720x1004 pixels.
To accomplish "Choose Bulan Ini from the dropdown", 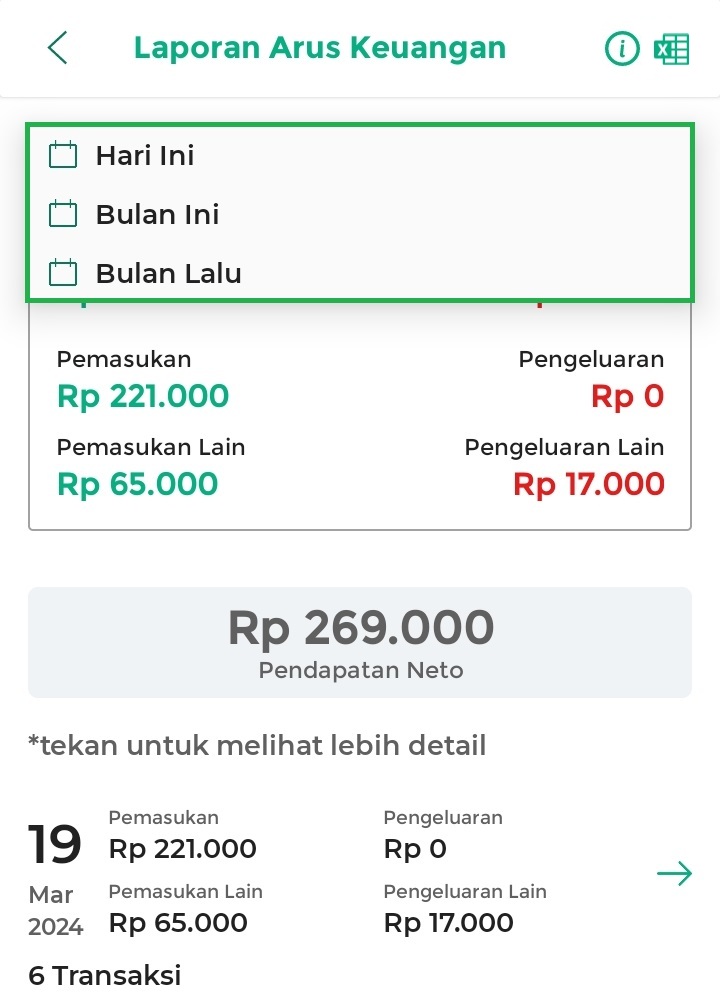I will pos(157,214).
